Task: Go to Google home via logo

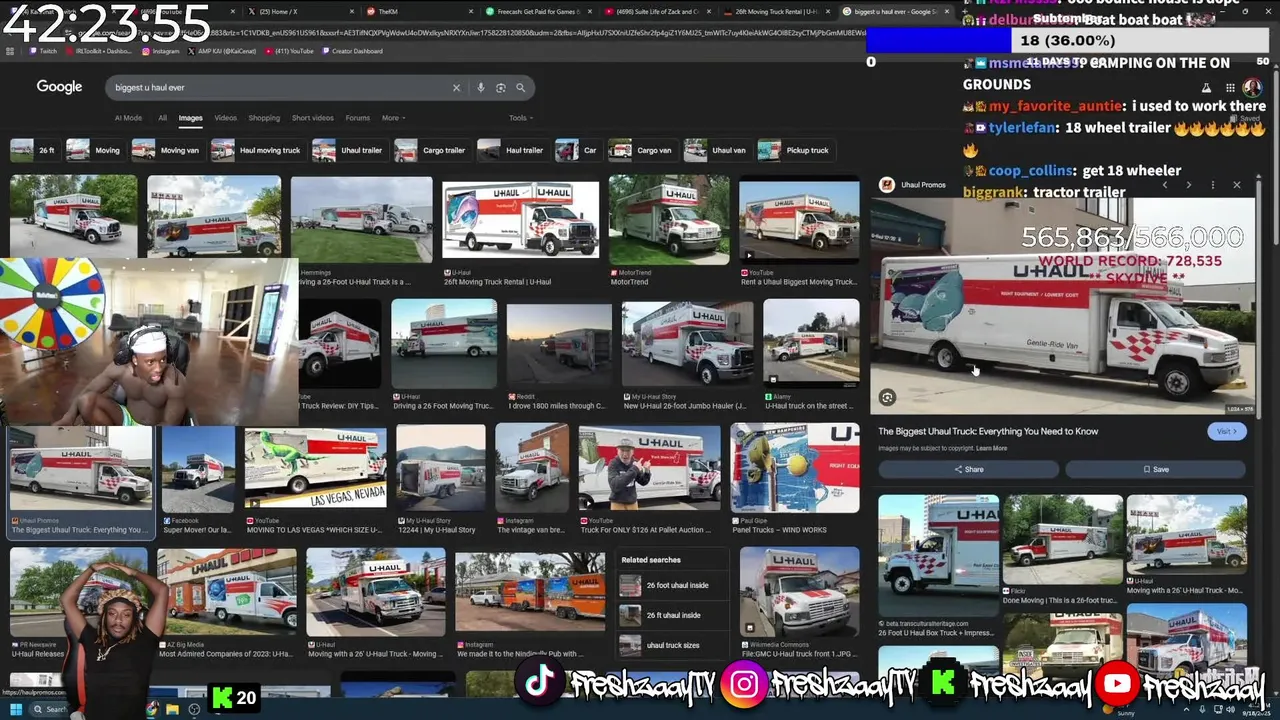Action: coord(59,87)
